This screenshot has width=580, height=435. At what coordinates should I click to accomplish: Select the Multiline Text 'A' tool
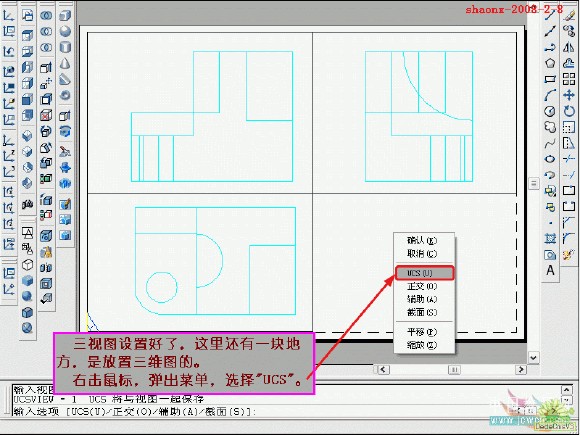(550, 270)
